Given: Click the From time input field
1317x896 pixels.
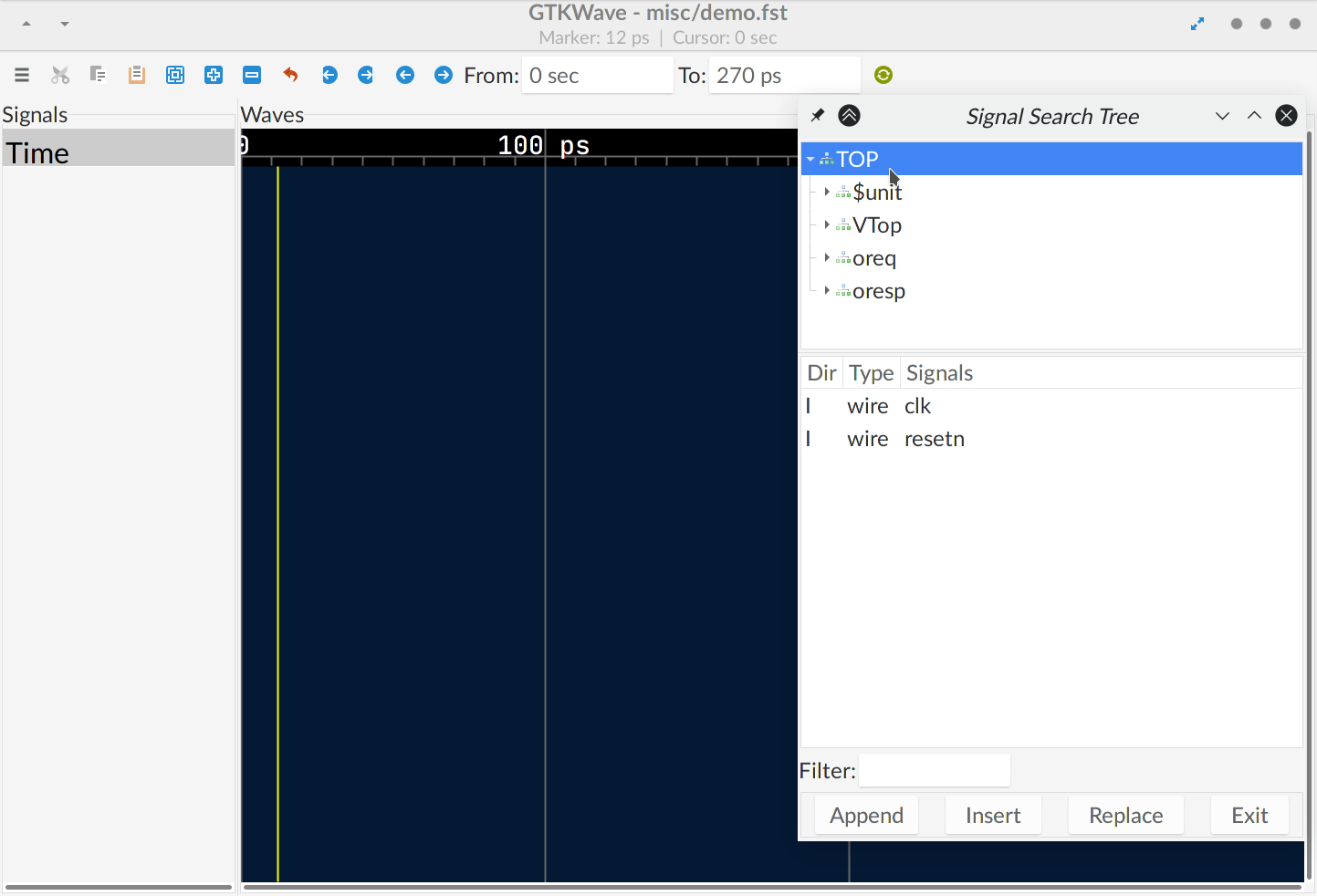Looking at the screenshot, I should 597,75.
